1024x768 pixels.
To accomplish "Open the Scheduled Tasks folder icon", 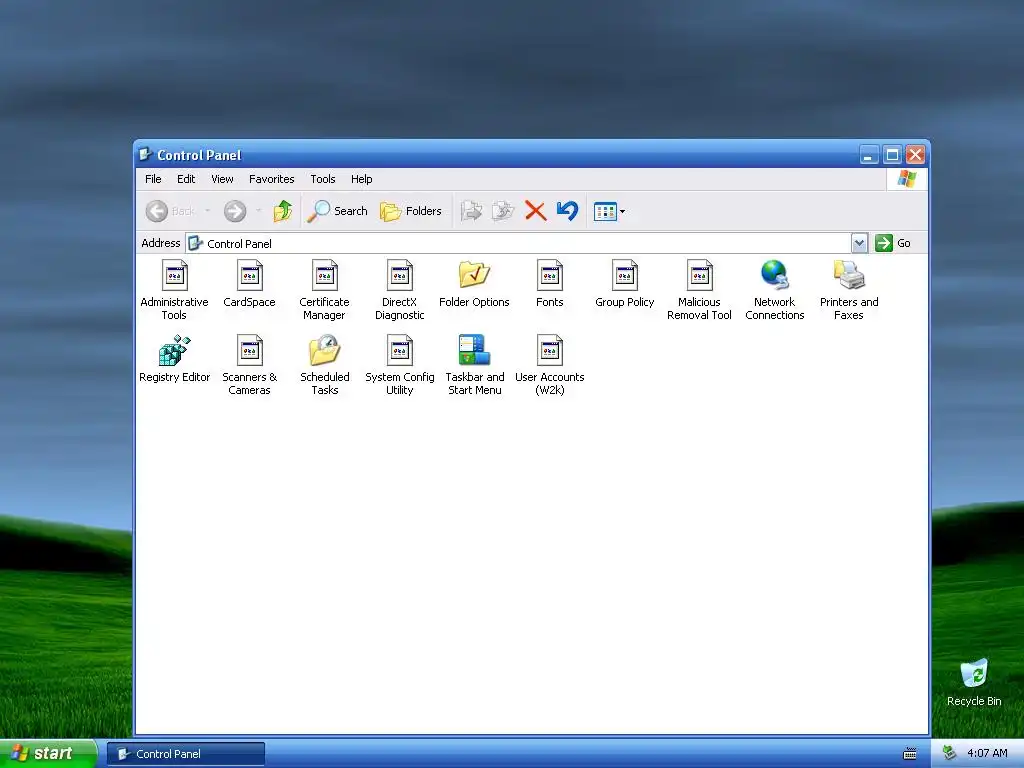I will (x=325, y=350).
